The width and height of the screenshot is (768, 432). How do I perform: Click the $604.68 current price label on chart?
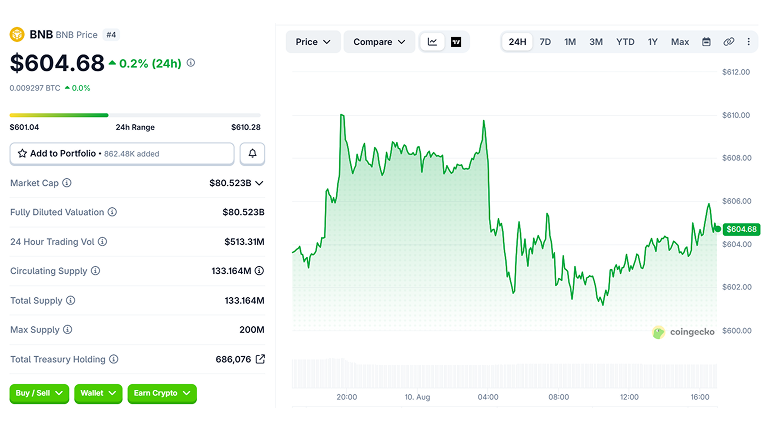pos(741,229)
